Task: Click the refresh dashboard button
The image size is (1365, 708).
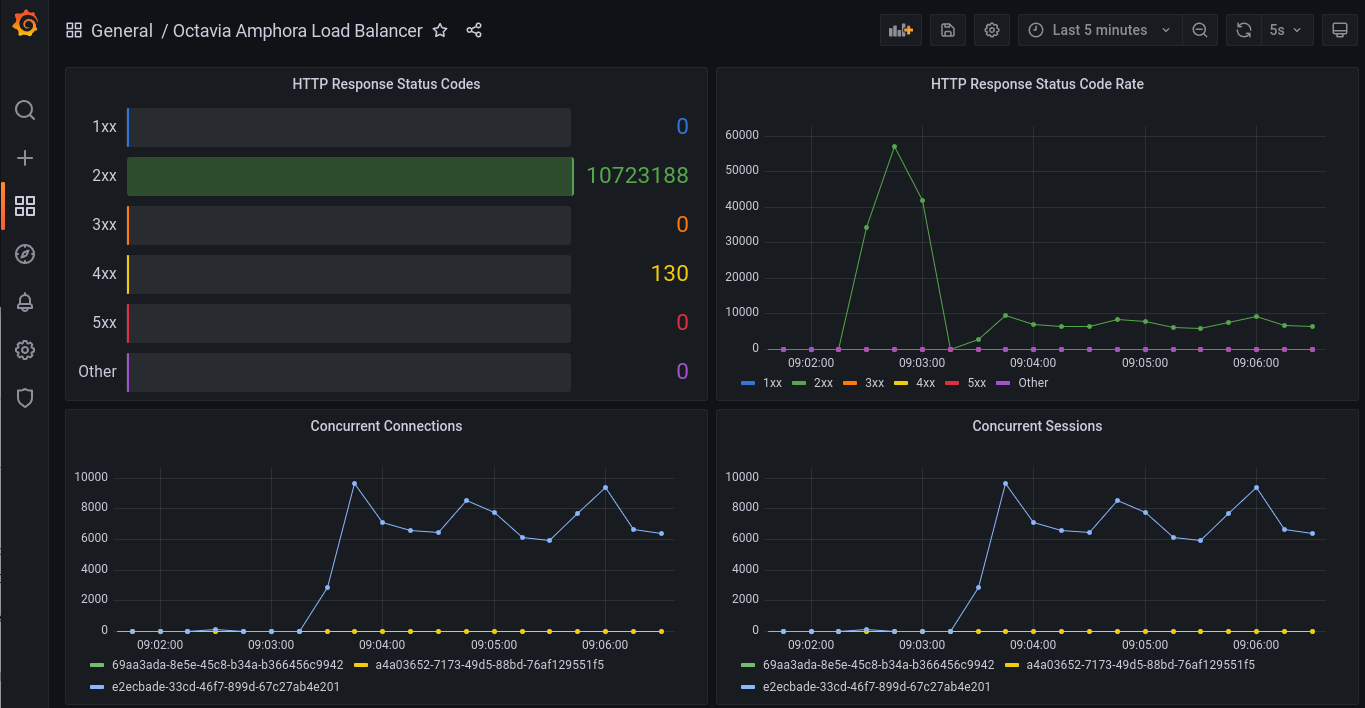Action: pos(1244,30)
